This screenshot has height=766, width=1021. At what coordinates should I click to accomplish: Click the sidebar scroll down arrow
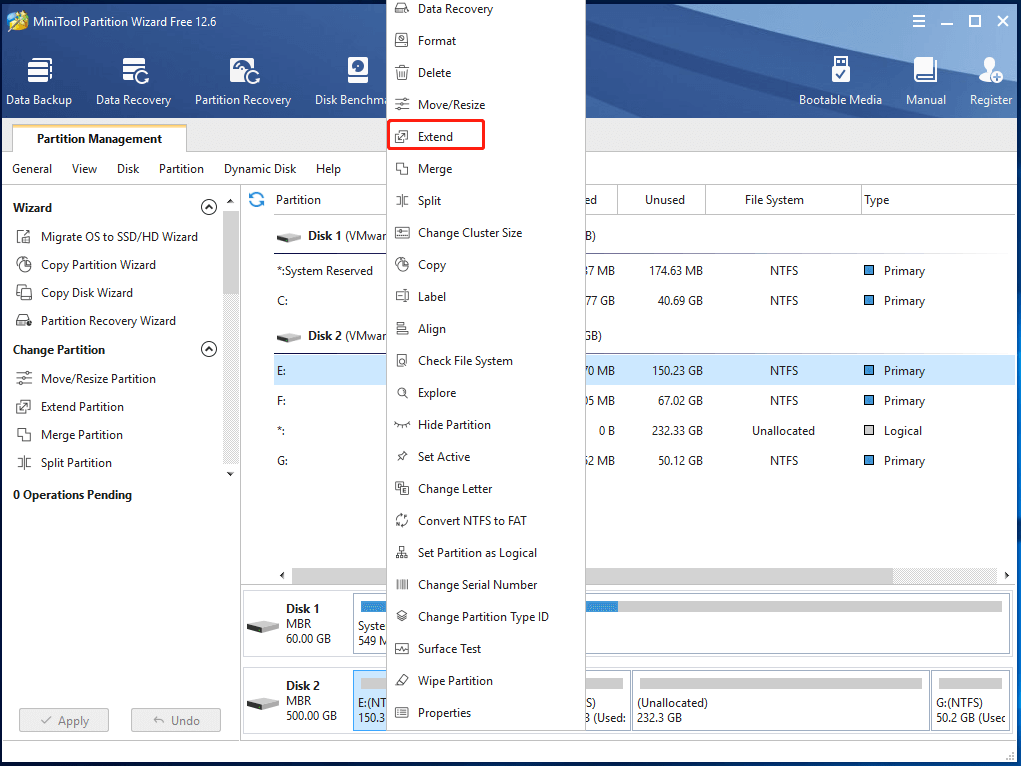pyautogui.click(x=230, y=474)
